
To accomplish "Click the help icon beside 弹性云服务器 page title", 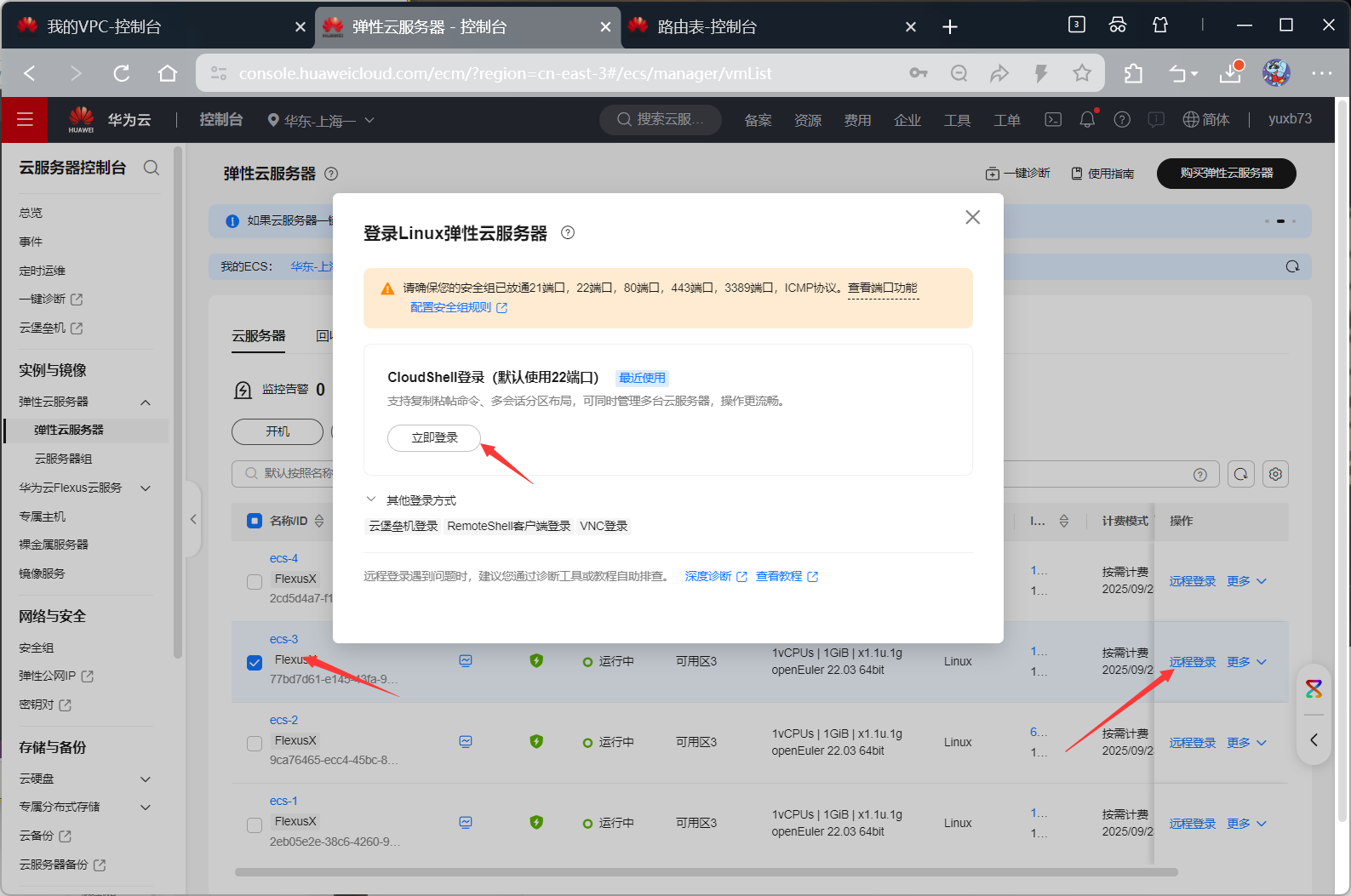I will point(331,174).
